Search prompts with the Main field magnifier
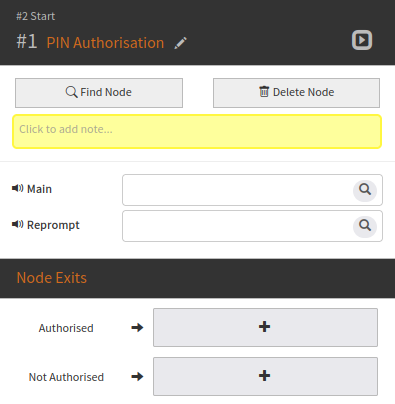The width and height of the screenshot is (395, 404). click(365, 190)
